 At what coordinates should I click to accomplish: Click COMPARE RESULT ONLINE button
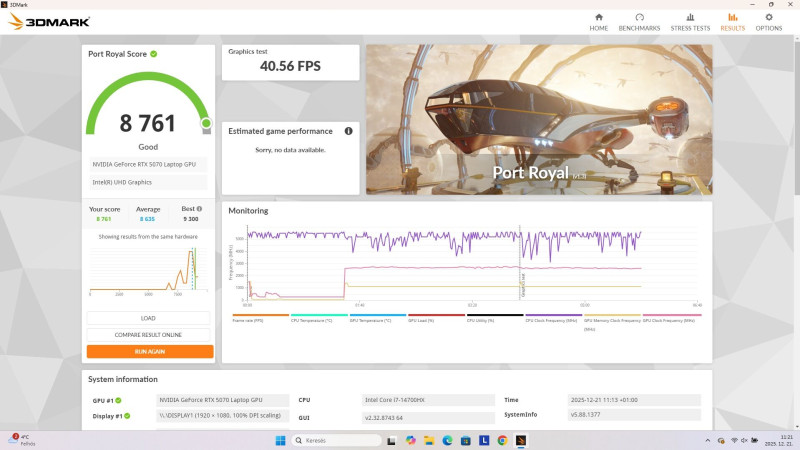point(148,335)
